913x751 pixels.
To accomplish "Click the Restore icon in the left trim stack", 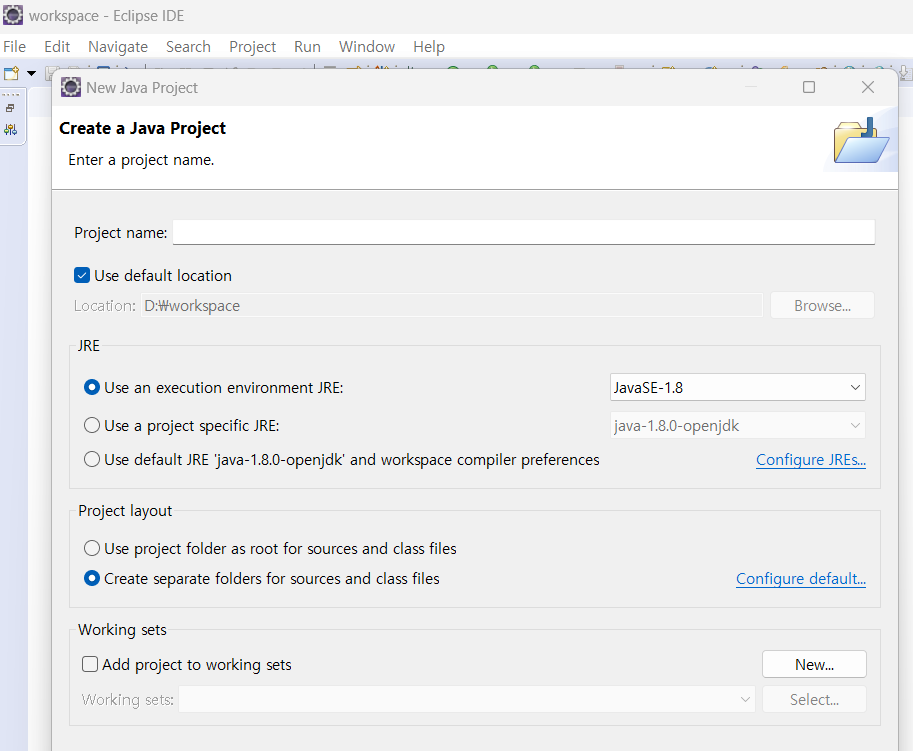I will pos(10,108).
